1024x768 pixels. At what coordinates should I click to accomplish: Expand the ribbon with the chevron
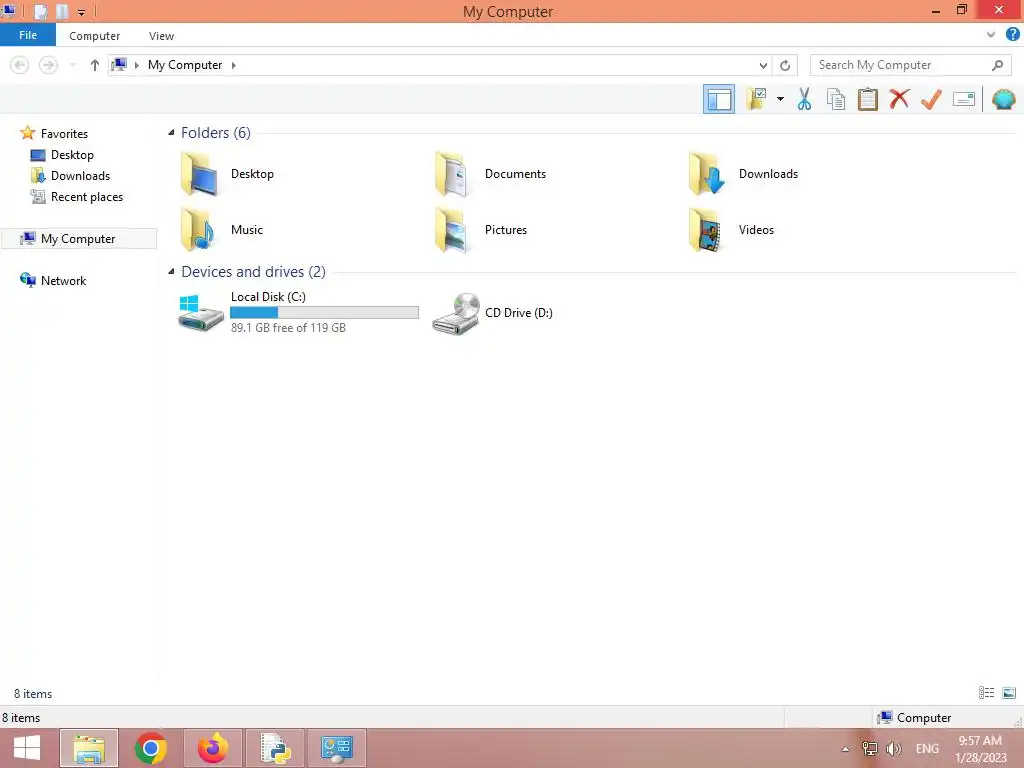click(991, 35)
